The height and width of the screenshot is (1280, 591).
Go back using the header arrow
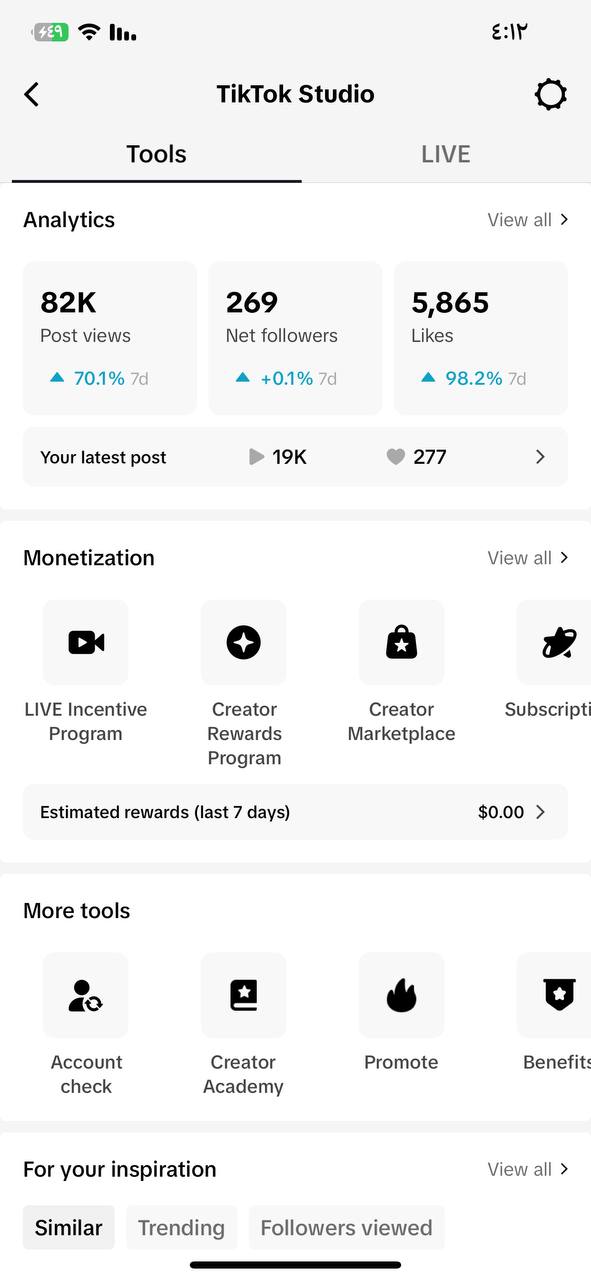pyautogui.click(x=32, y=95)
